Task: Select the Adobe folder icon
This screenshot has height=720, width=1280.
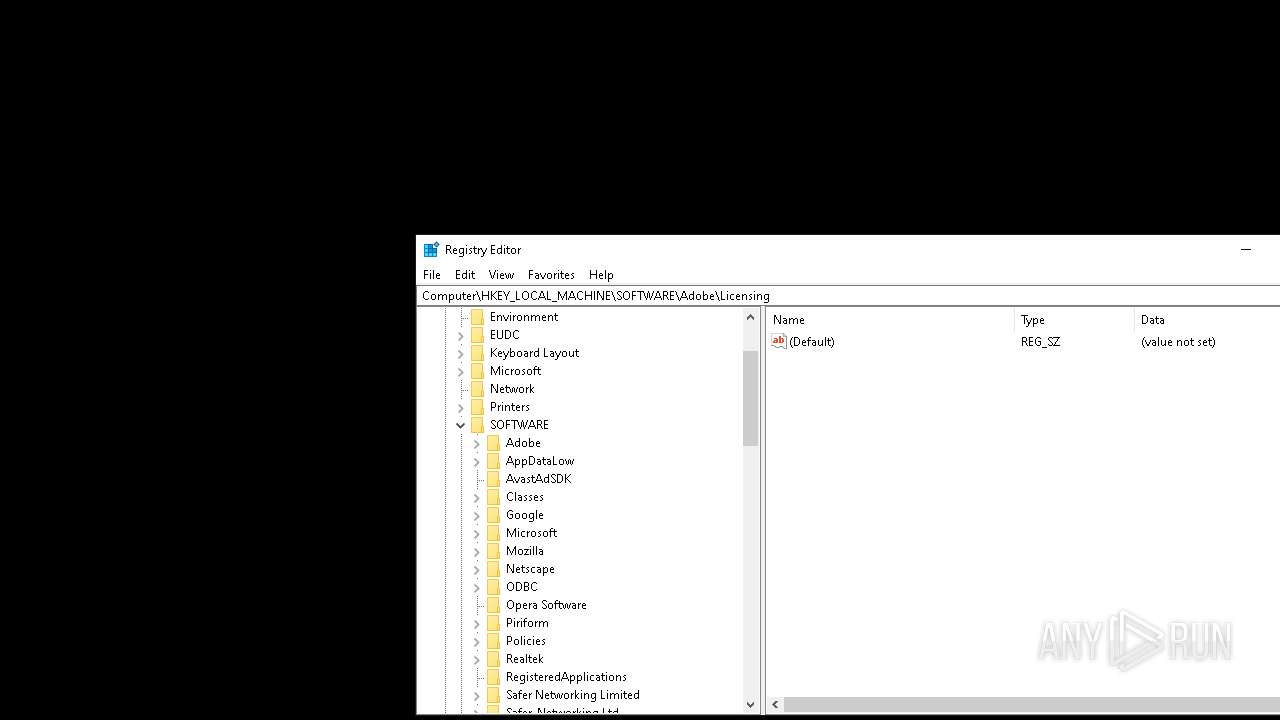Action: pos(493,443)
